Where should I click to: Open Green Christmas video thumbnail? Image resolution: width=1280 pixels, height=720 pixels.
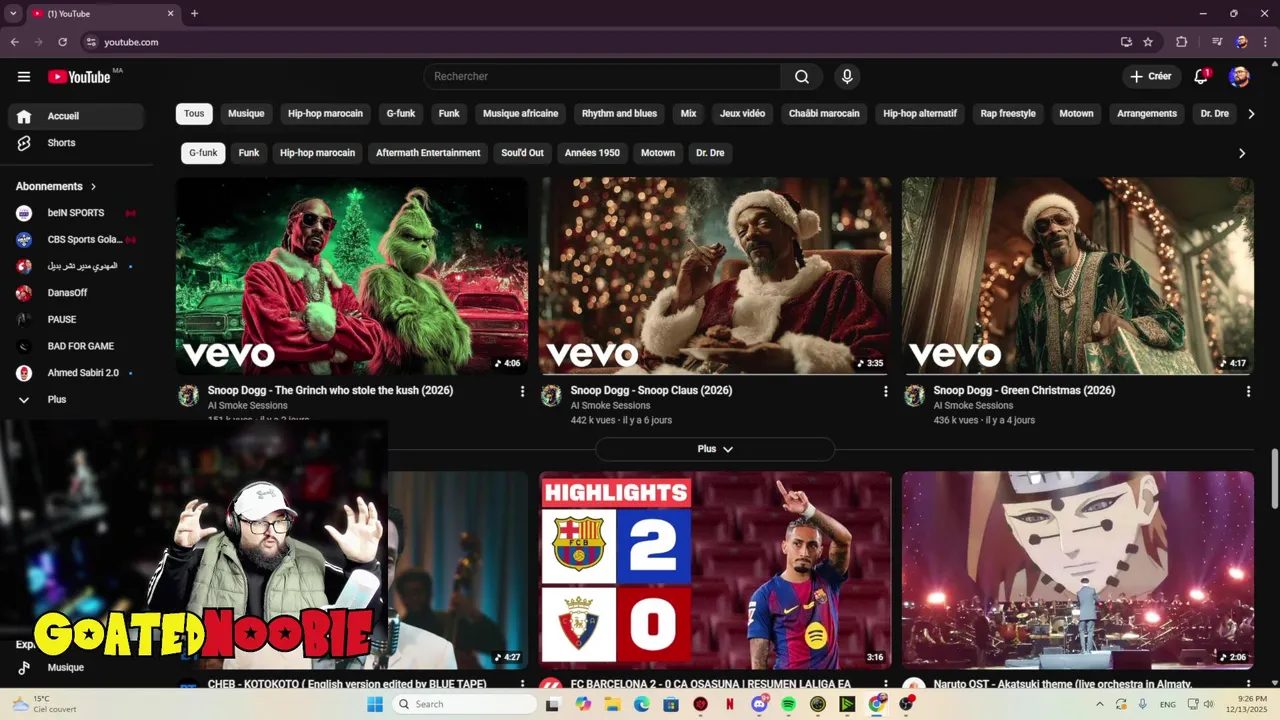click(1078, 276)
